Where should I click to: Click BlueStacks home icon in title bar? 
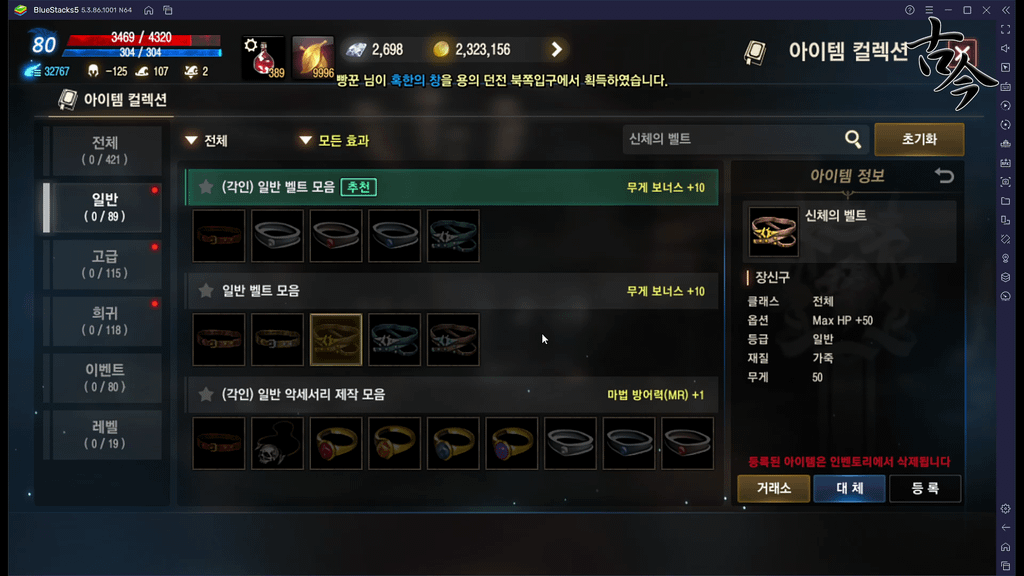pos(149,10)
